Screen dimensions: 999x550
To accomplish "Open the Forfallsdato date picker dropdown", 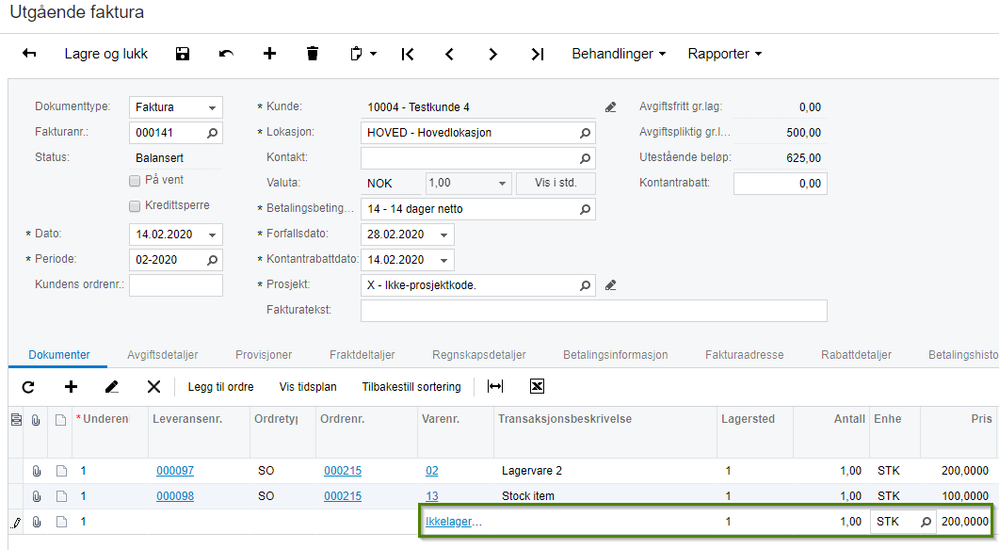I will tap(444, 235).
